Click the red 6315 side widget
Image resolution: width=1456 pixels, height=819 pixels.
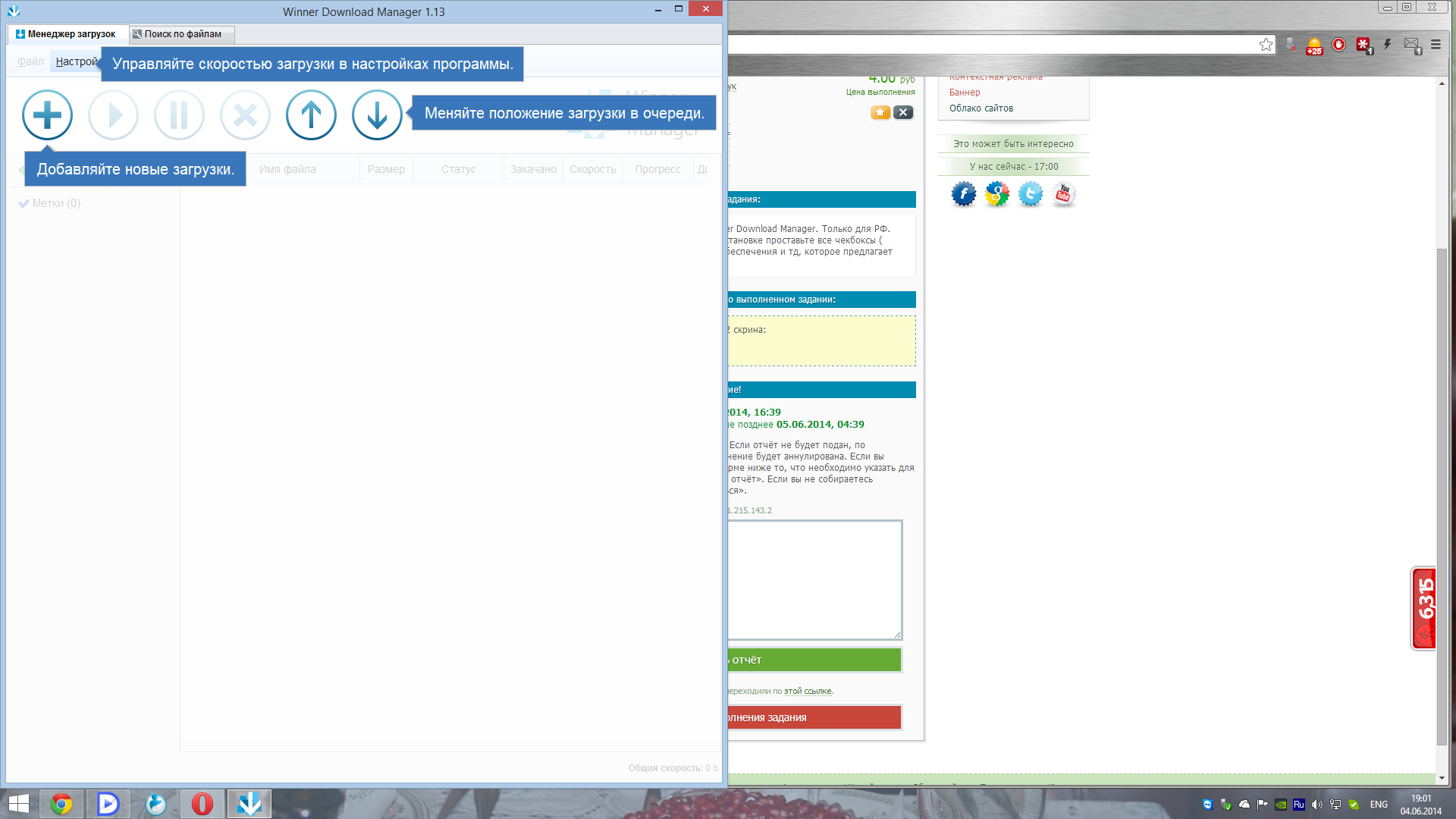(x=1424, y=609)
